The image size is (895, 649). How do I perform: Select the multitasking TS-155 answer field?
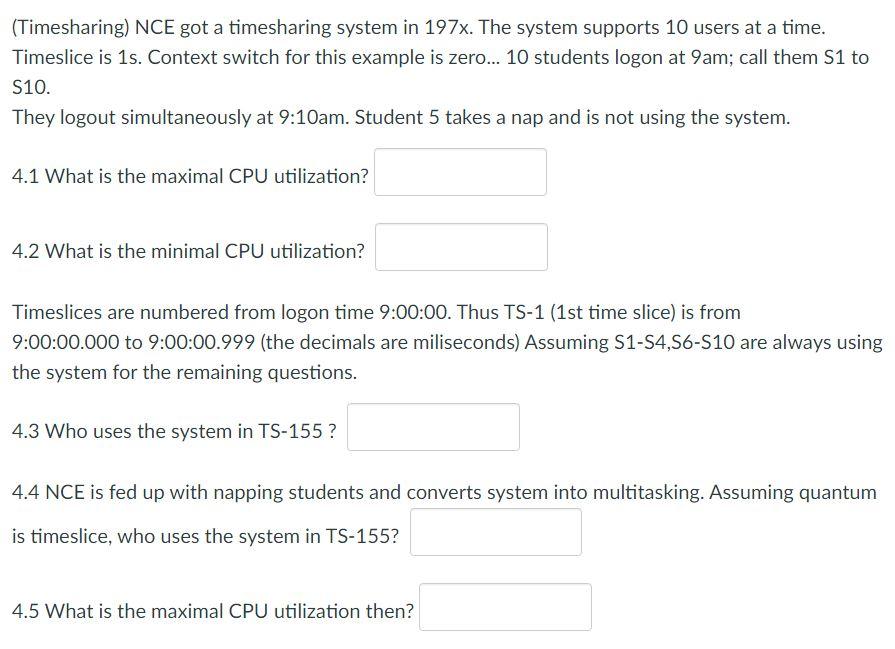(496, 531)
